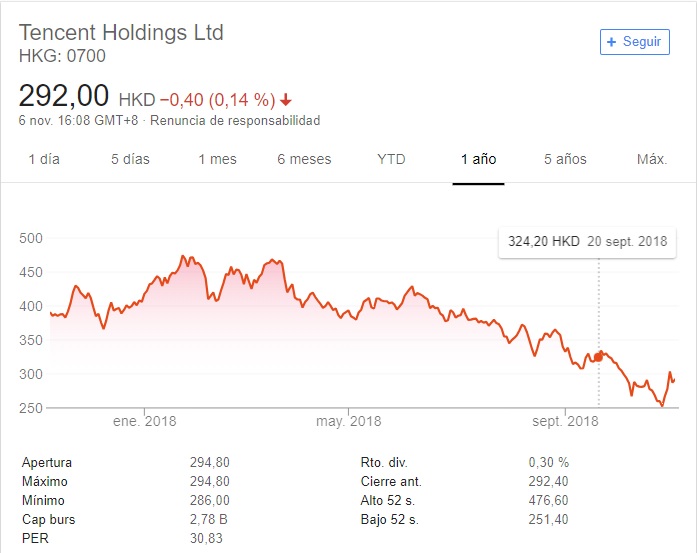
Task: Click the red data point marker on chart
Action: pos(599,356)
